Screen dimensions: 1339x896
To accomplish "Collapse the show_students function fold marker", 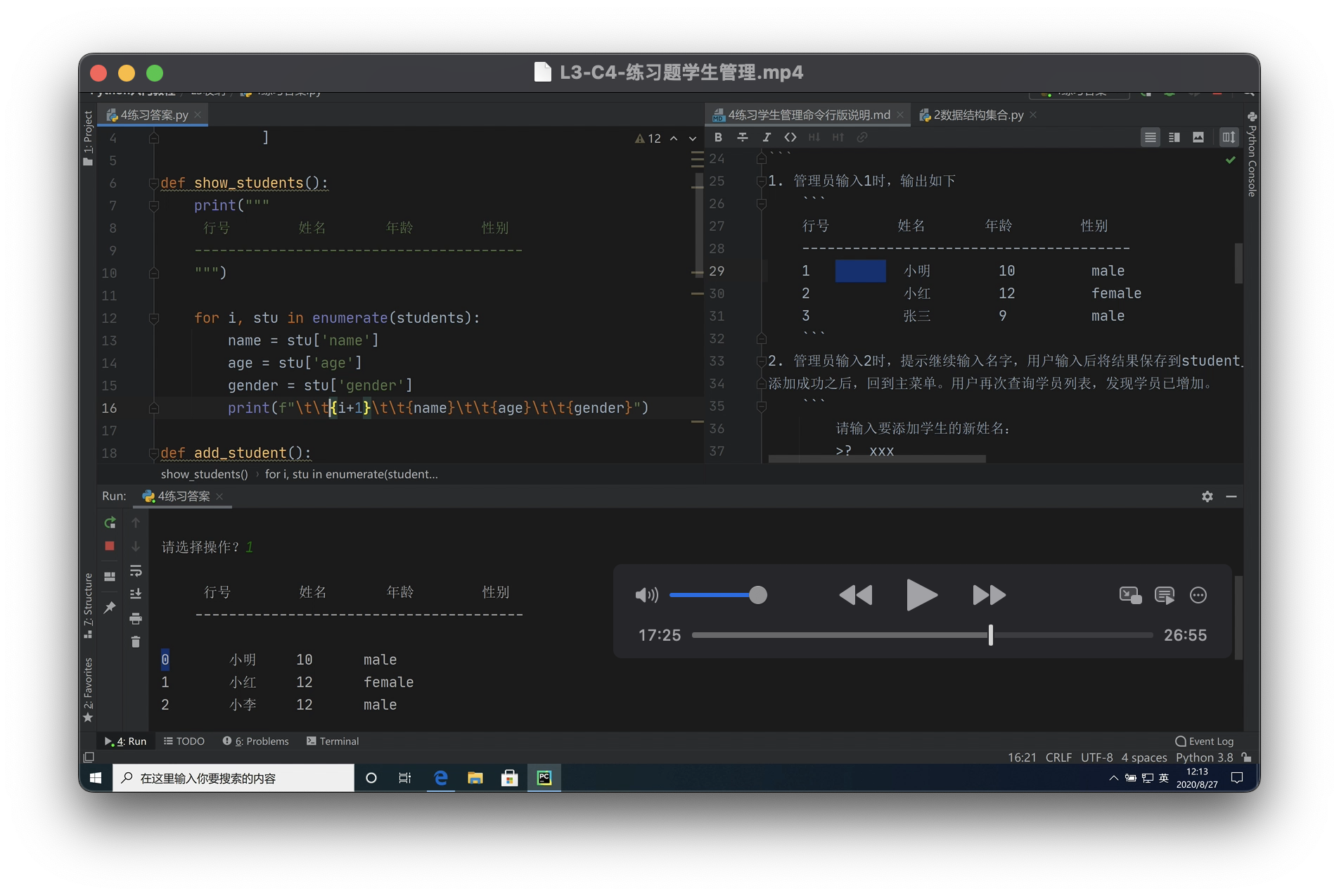I will tap(154, 183).
